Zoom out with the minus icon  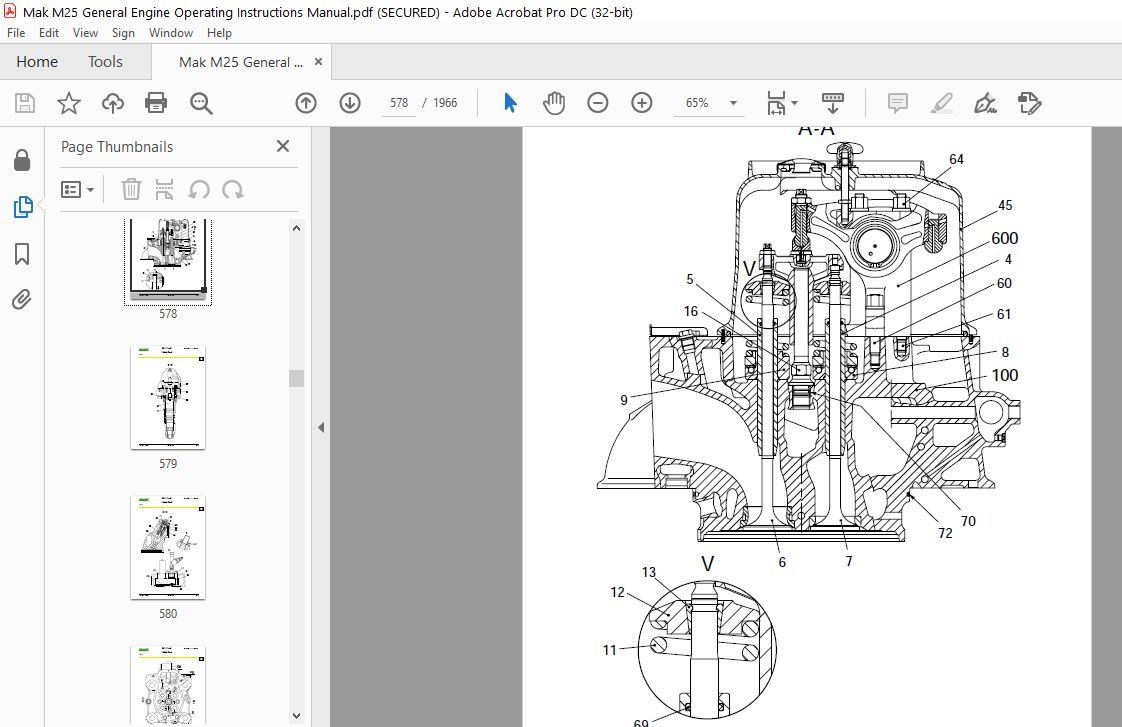coord(597,103)
